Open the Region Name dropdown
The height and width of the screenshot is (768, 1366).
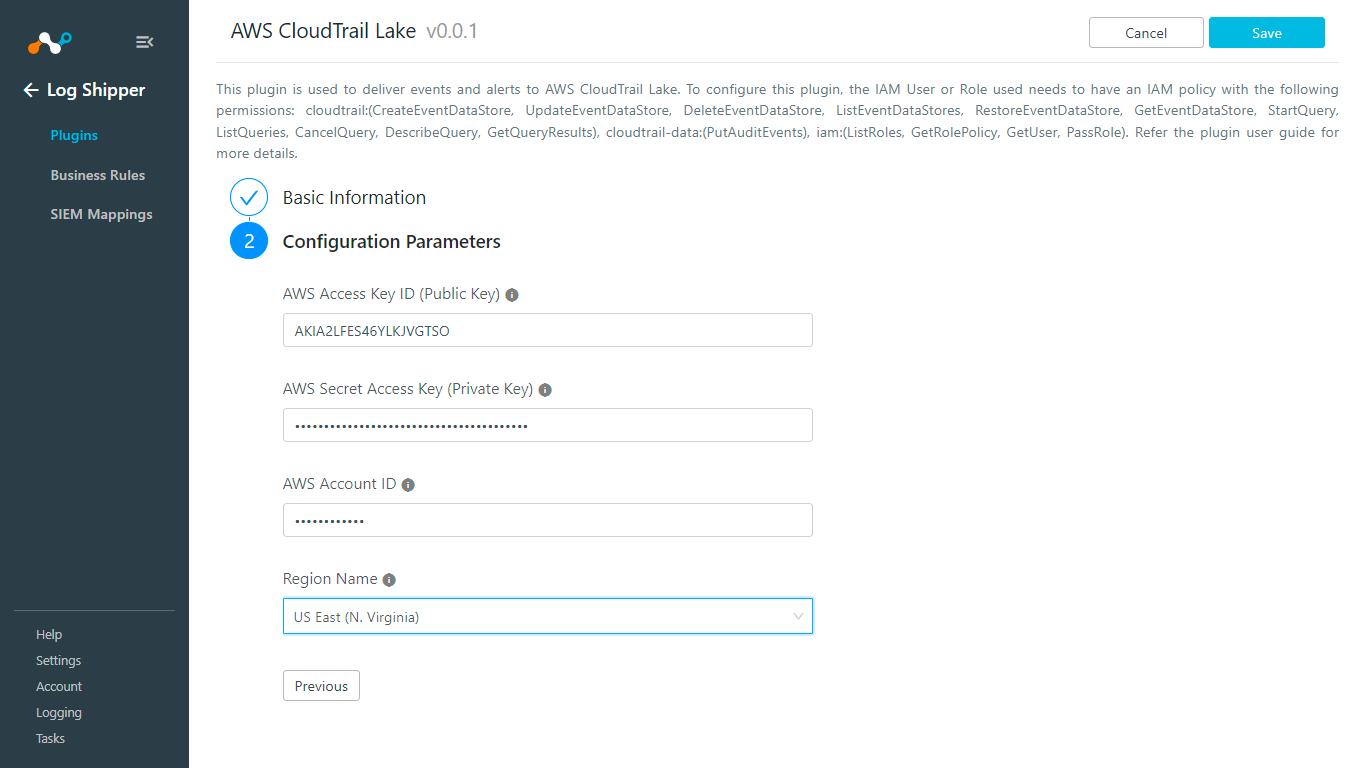pyautogui.click(x=547, y=616)
